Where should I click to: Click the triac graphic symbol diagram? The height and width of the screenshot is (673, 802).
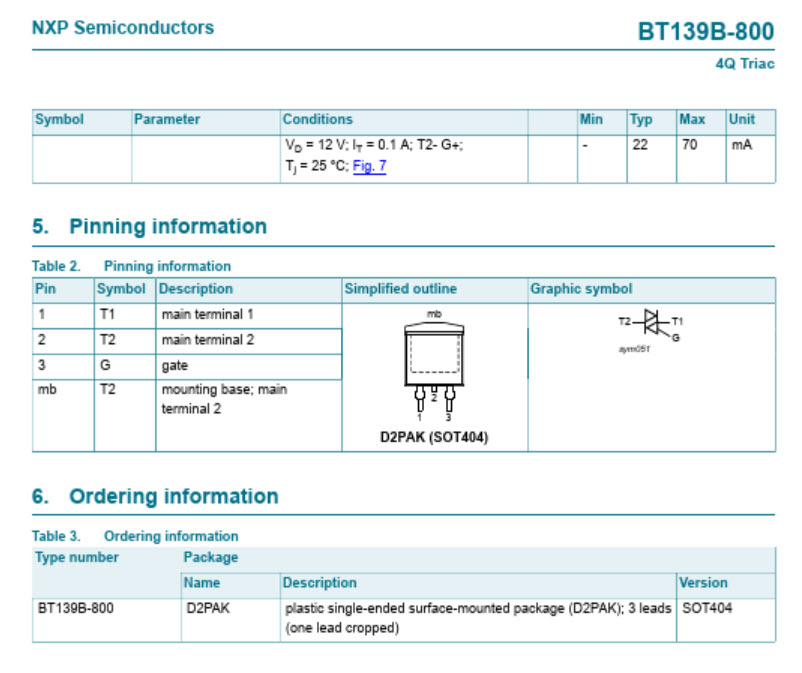coord(651,329)
